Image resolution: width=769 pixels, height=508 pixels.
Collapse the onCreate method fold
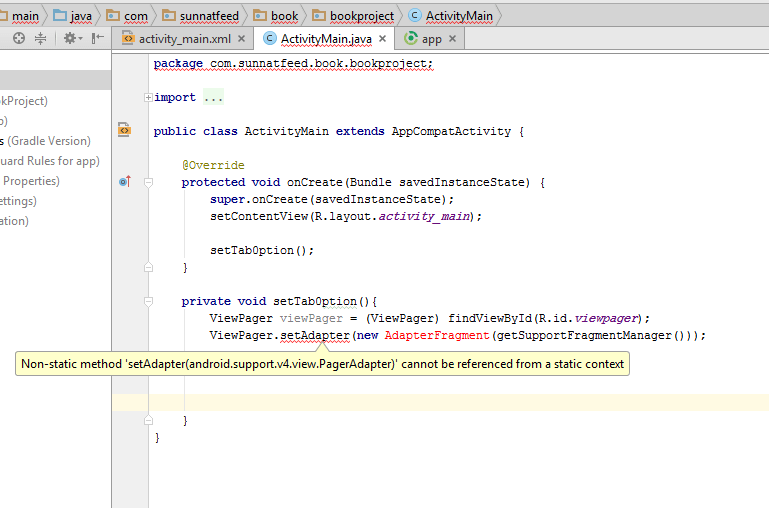(x=148, y=182)
